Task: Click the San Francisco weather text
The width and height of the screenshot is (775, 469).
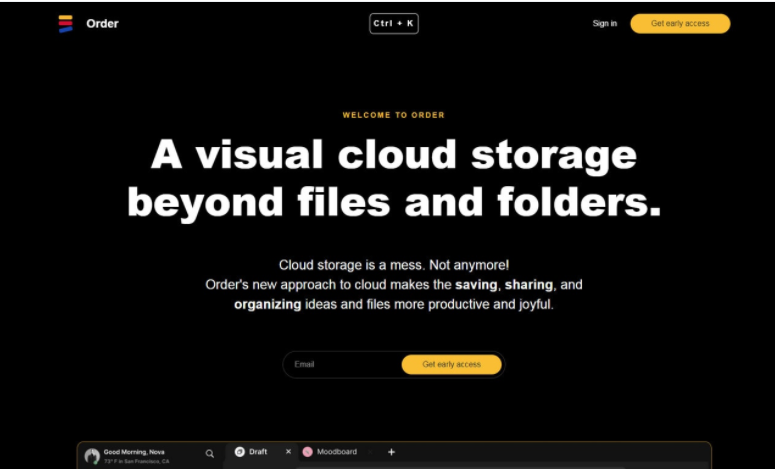Action: 136,462
